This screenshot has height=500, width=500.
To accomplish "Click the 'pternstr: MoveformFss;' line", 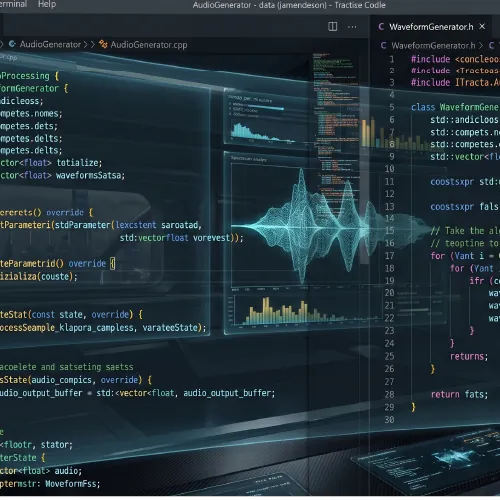I will click(50, 484).
